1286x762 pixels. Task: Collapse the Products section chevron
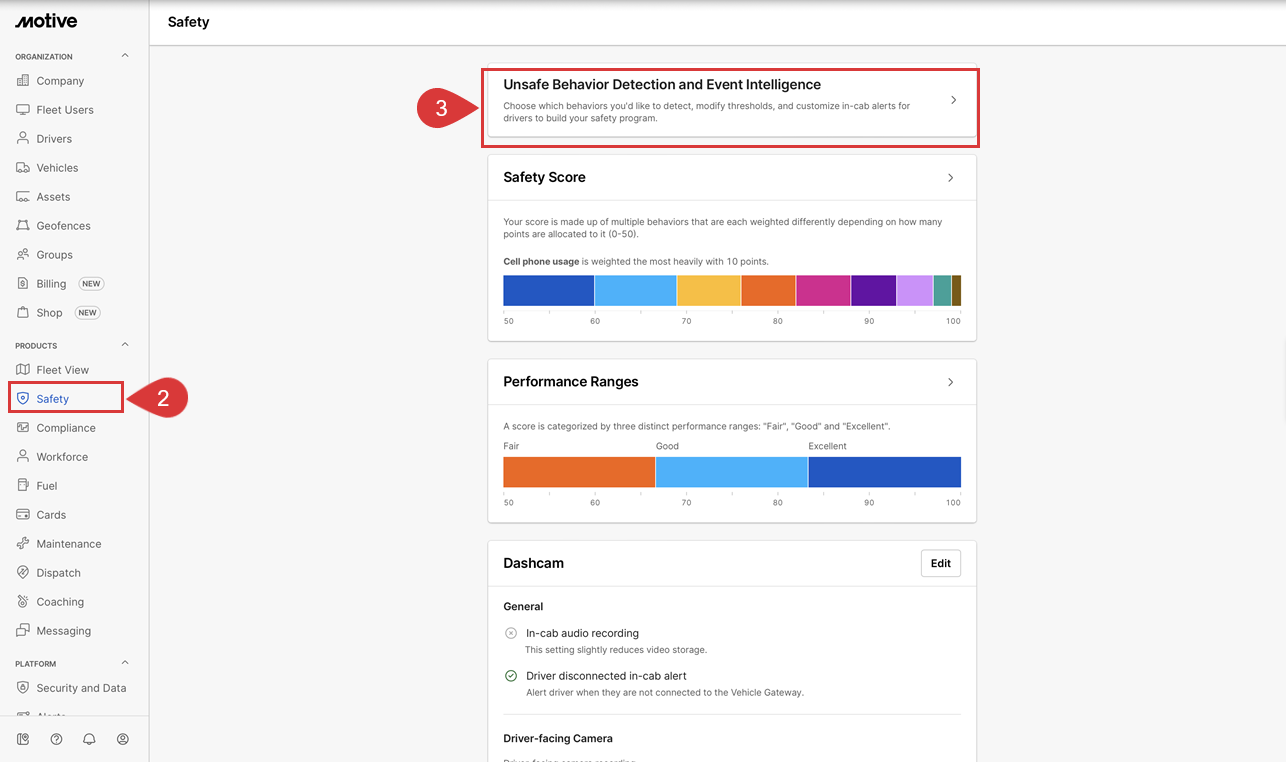pyautogui.click(x=125, y=345)
